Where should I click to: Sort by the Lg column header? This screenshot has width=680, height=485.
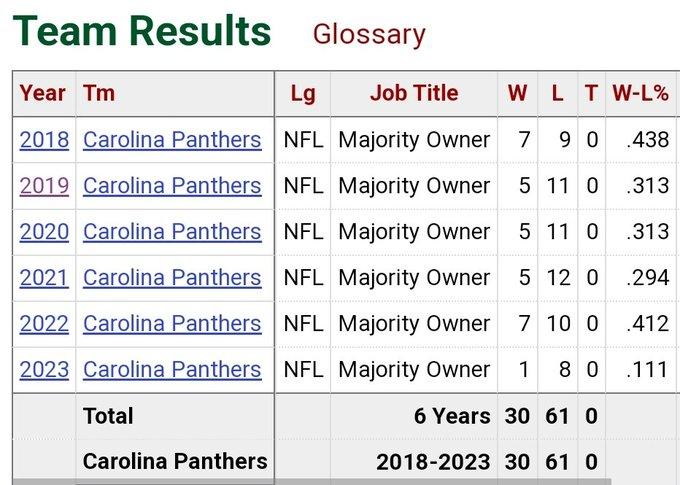point(302,93)
